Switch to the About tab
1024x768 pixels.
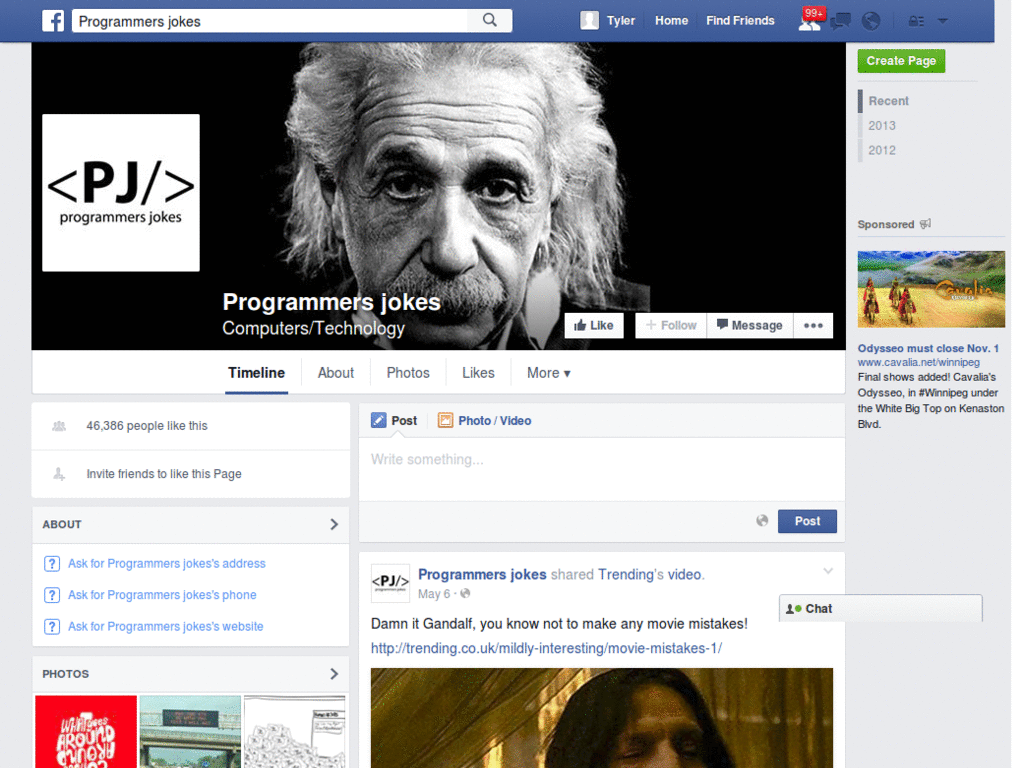tap(336, 373)
